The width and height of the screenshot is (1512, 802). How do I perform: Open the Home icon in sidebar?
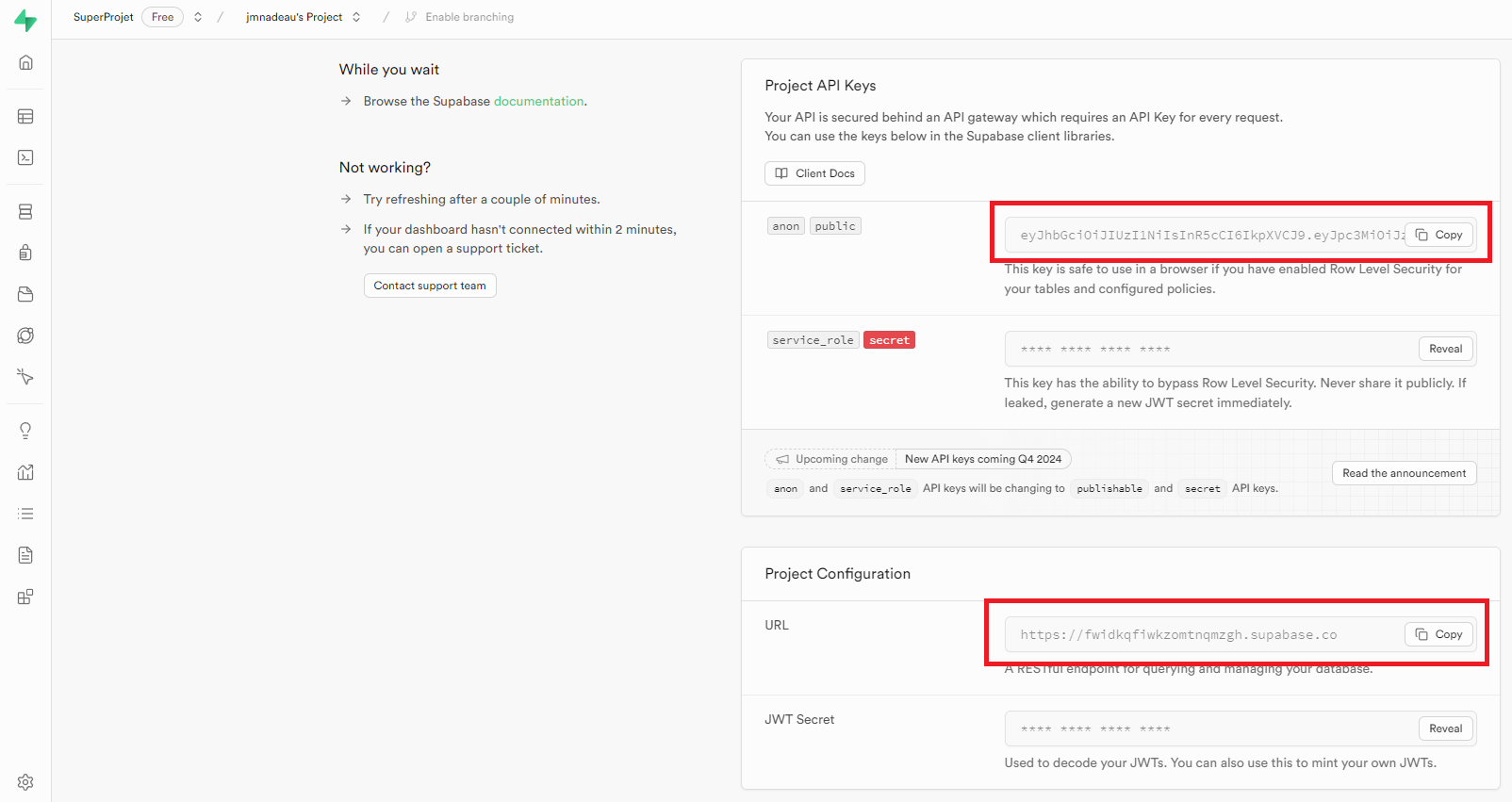pos(25,62)
